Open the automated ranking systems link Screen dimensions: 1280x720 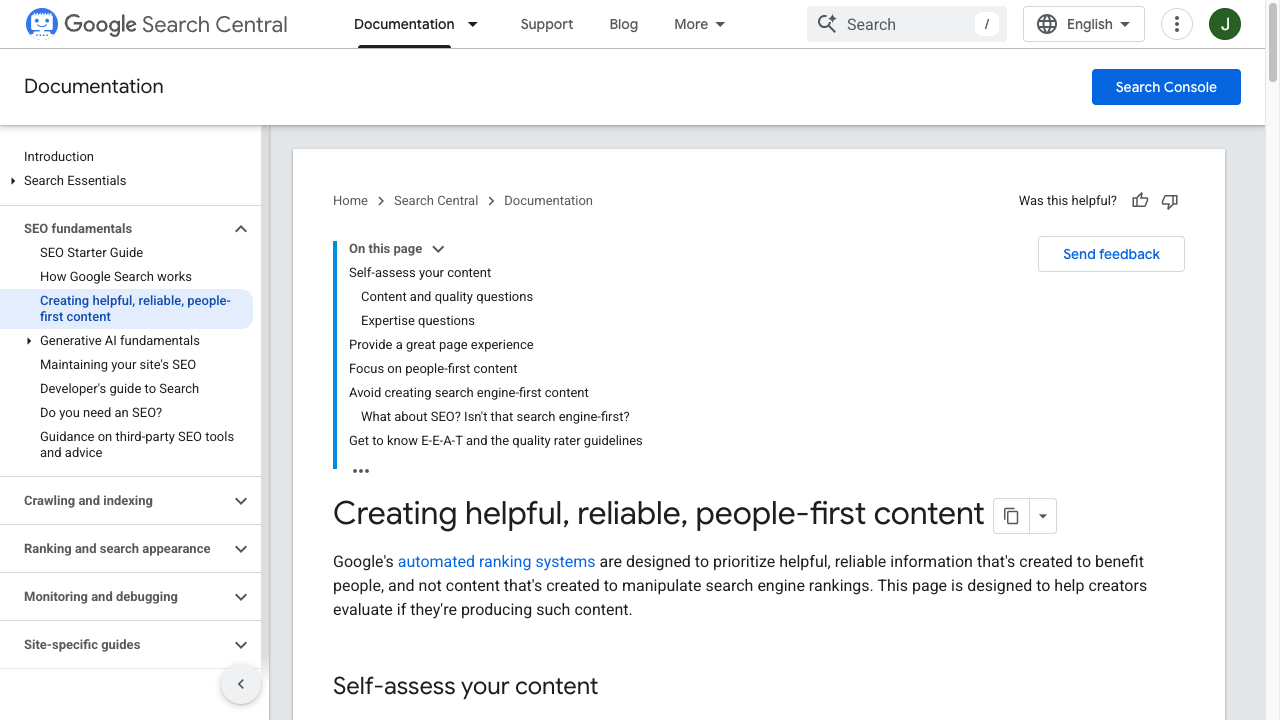pyautogui.click(x=496, y=562)
